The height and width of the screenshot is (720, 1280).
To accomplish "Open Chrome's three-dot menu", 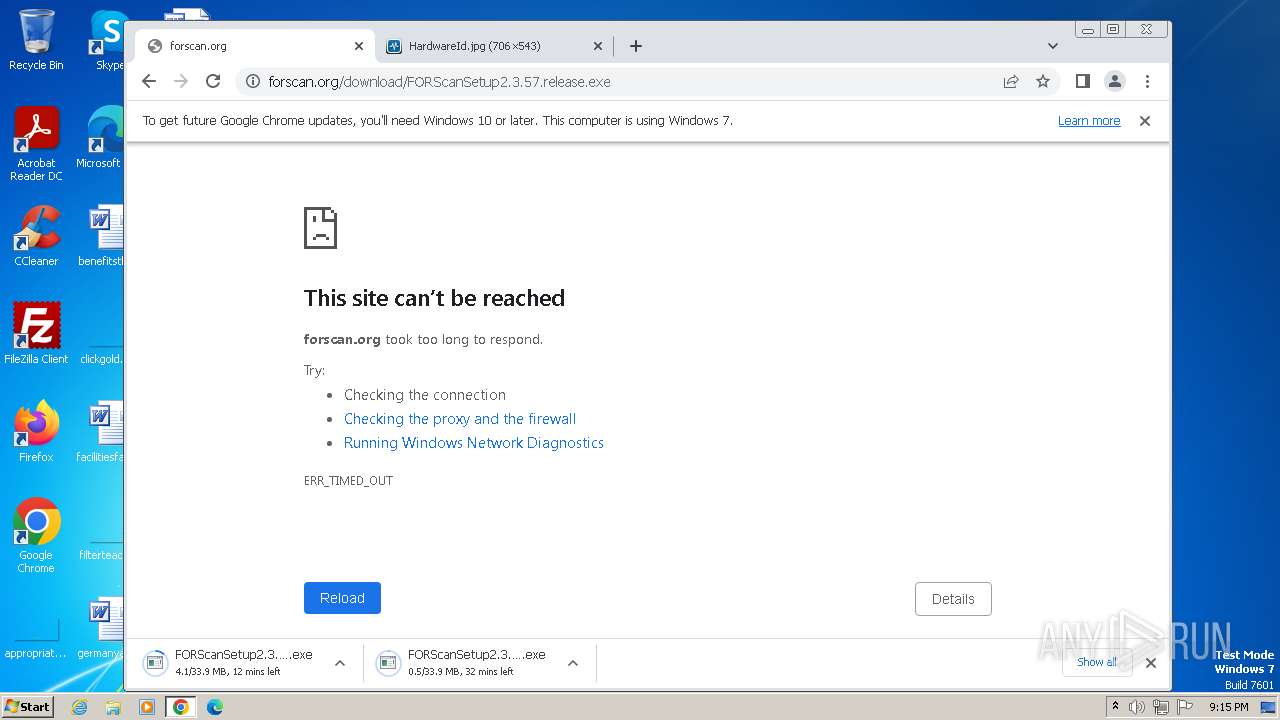I will point(1147,81).
